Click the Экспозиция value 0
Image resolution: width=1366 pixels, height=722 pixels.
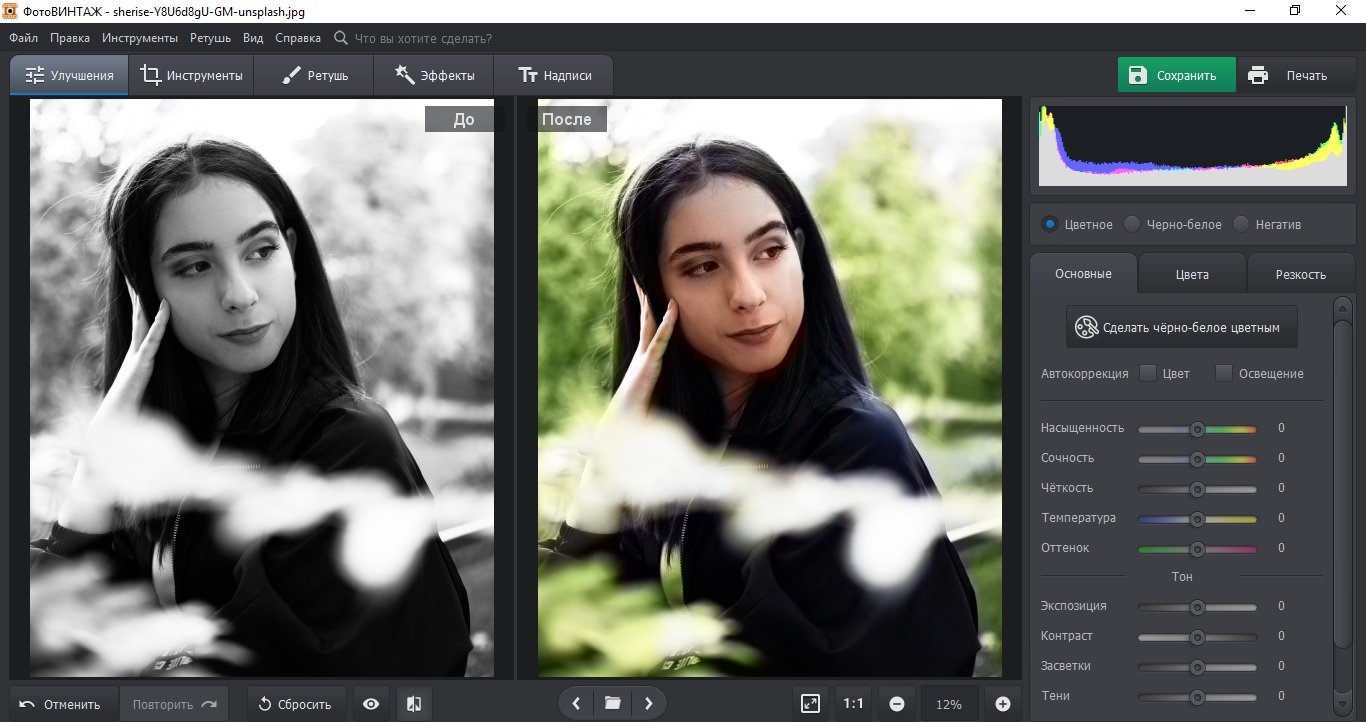point(1281,606)
